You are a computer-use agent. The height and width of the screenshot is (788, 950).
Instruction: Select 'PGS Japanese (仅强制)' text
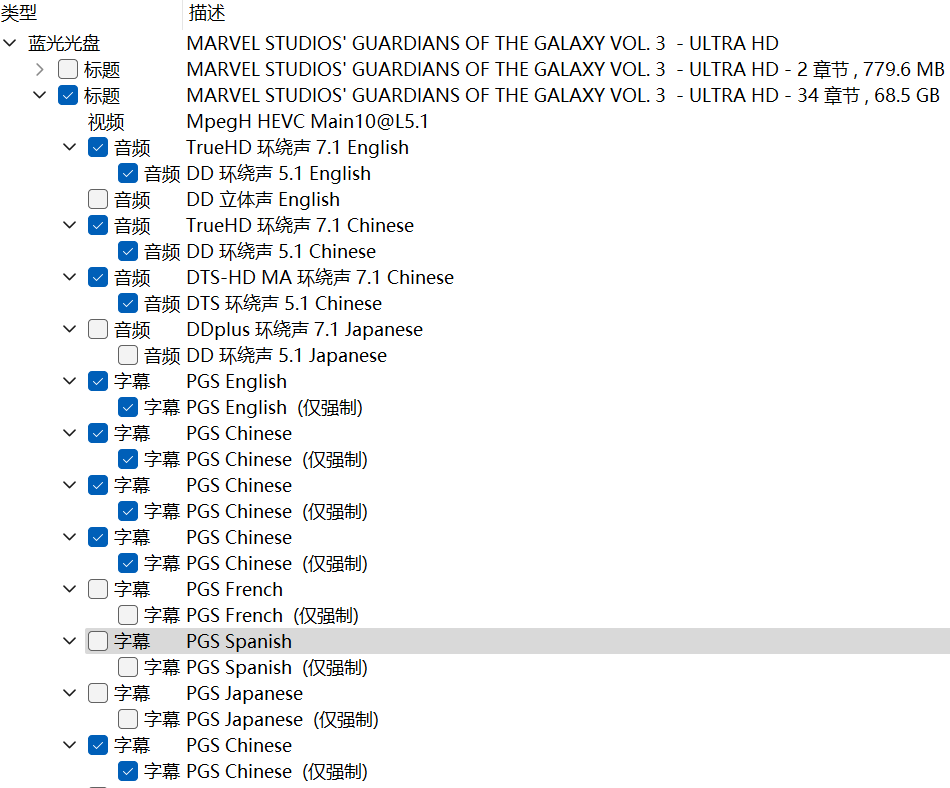282,720
